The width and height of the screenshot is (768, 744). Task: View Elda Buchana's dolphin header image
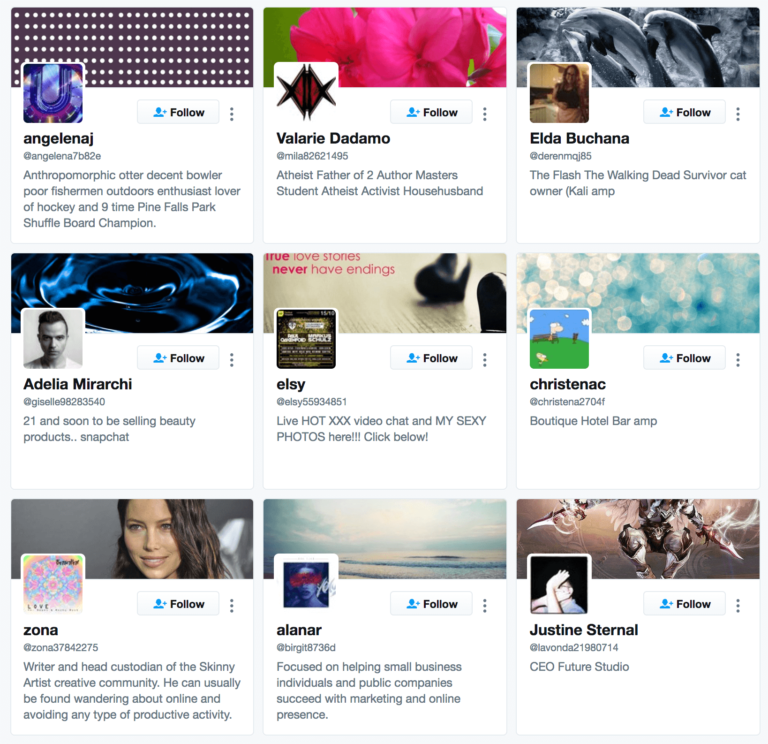tap(638, 48)
